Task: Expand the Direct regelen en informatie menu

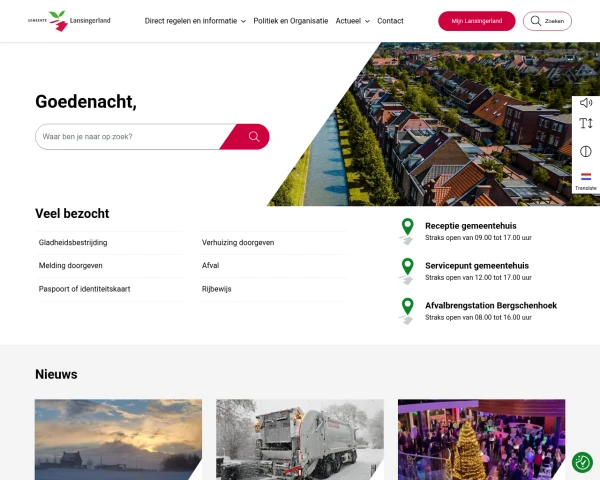Action: (195, 21)
